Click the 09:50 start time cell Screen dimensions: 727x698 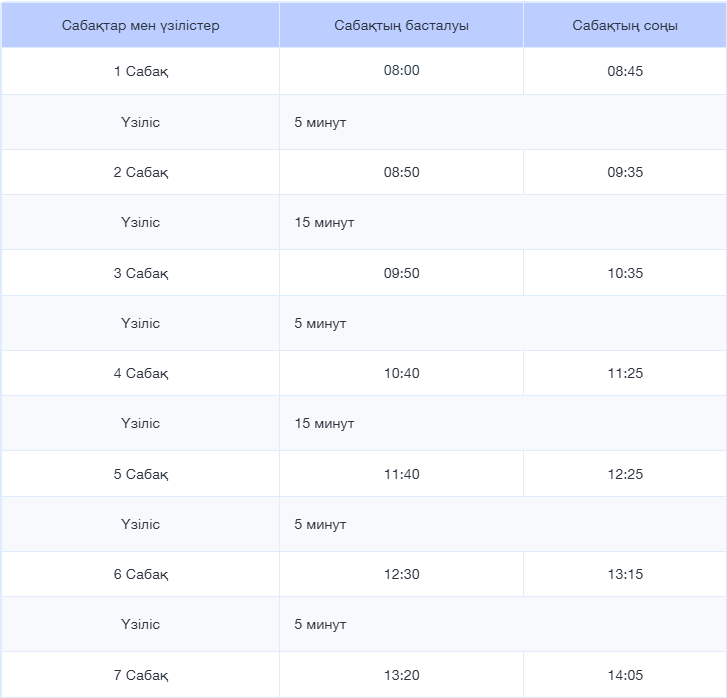[401, 273]
